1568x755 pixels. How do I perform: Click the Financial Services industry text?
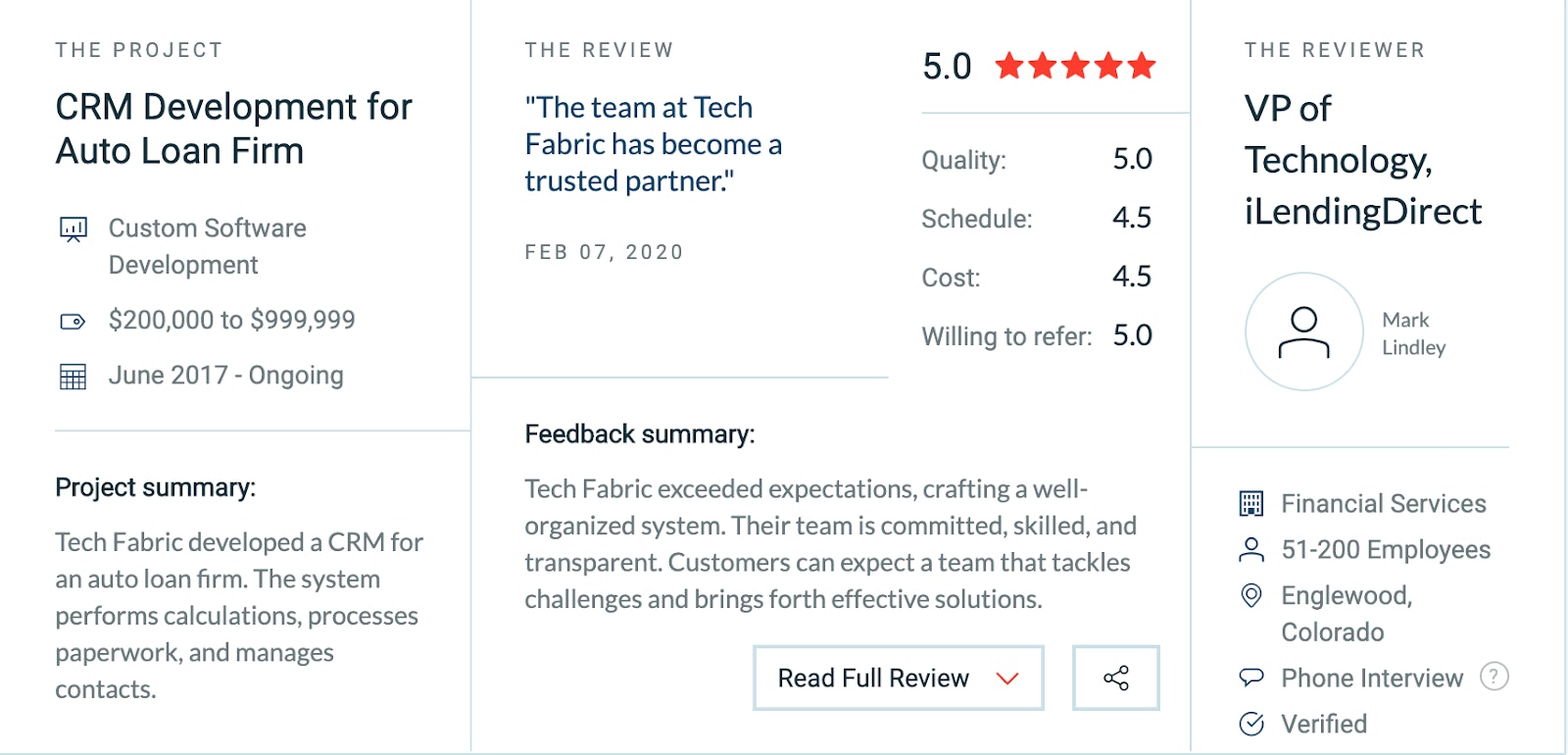pos(1384,504)
